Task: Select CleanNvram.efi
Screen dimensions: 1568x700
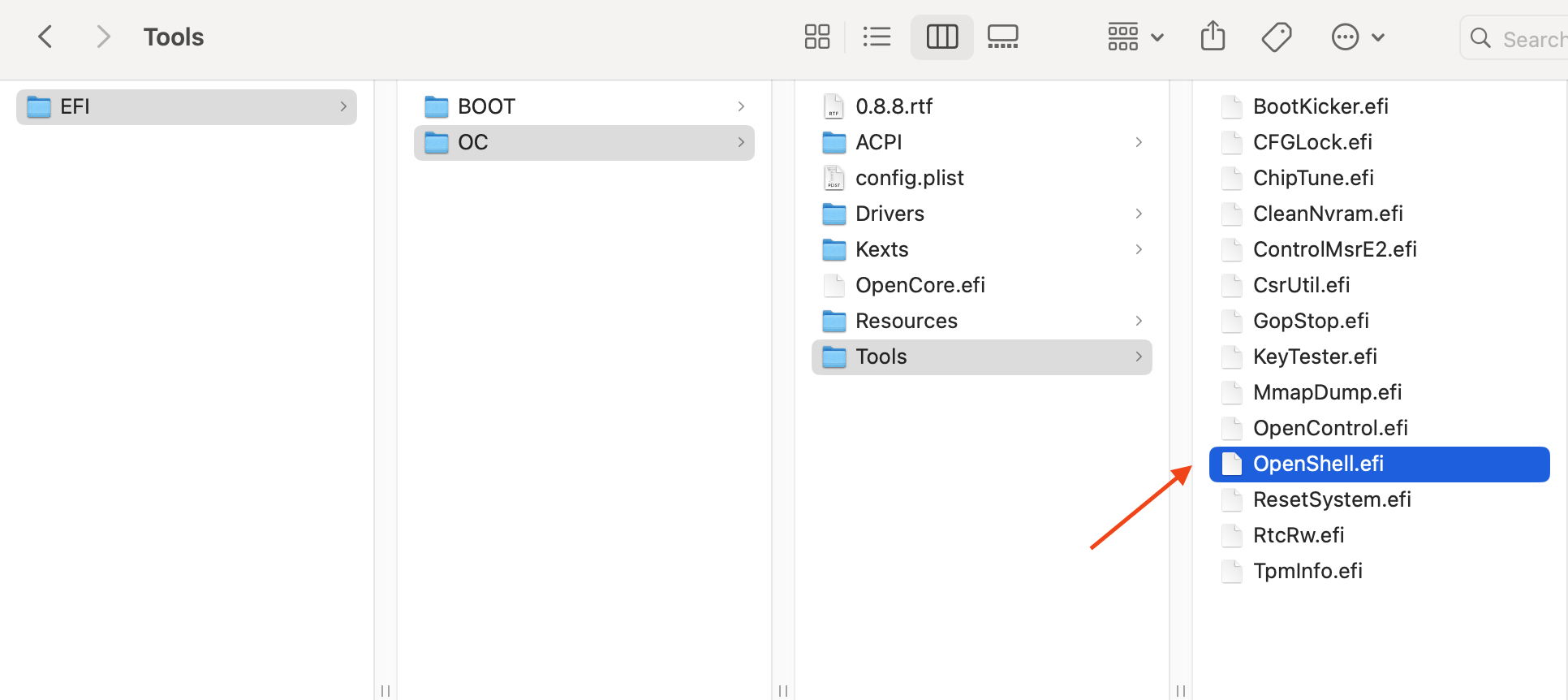Action: tap(1380, 214)
